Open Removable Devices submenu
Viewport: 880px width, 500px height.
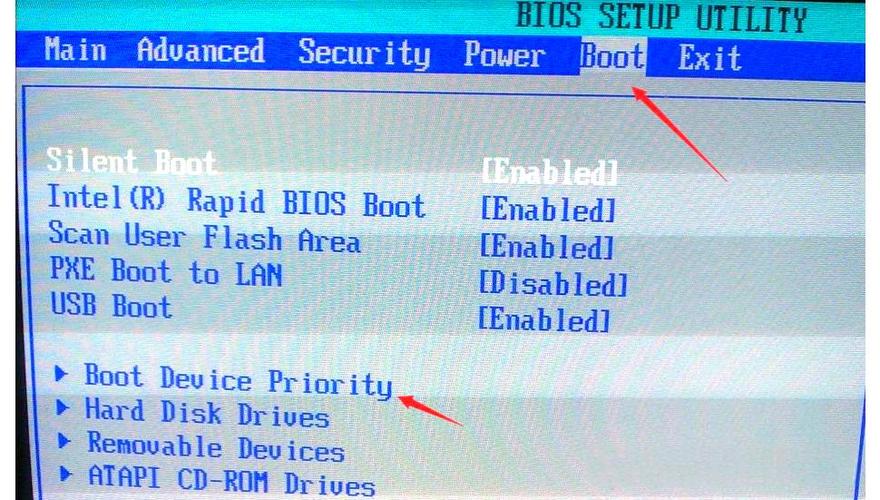[x=216, y=447]
